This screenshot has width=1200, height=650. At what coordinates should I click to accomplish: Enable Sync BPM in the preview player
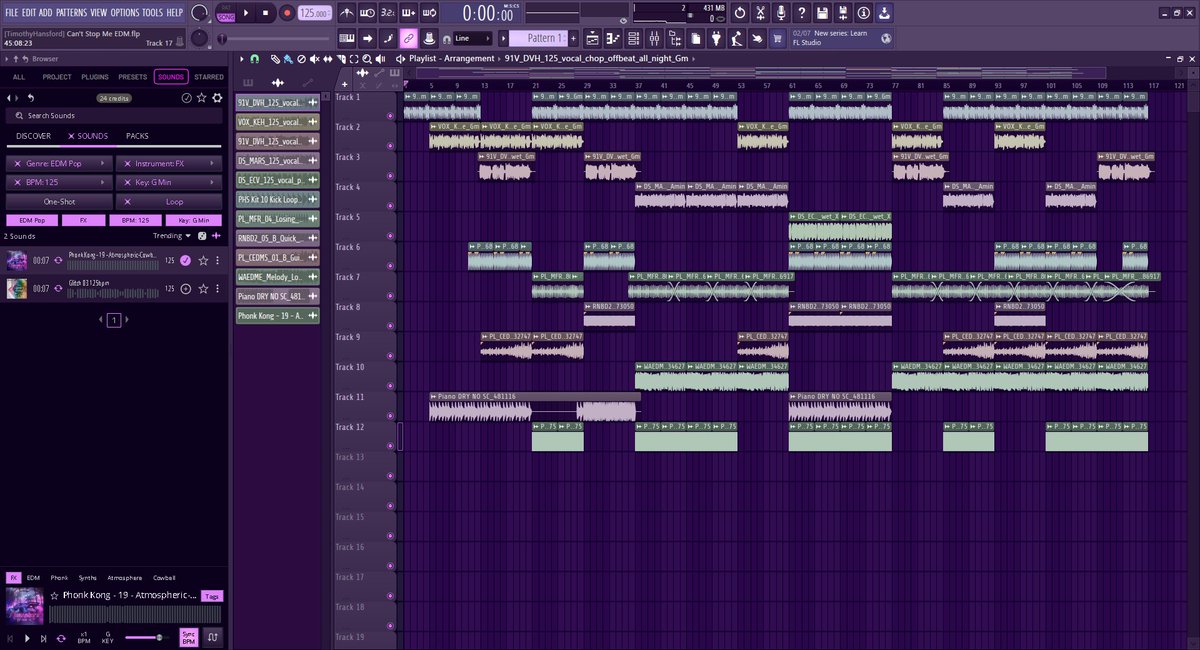pyautogui.click(x=189, y=637)
